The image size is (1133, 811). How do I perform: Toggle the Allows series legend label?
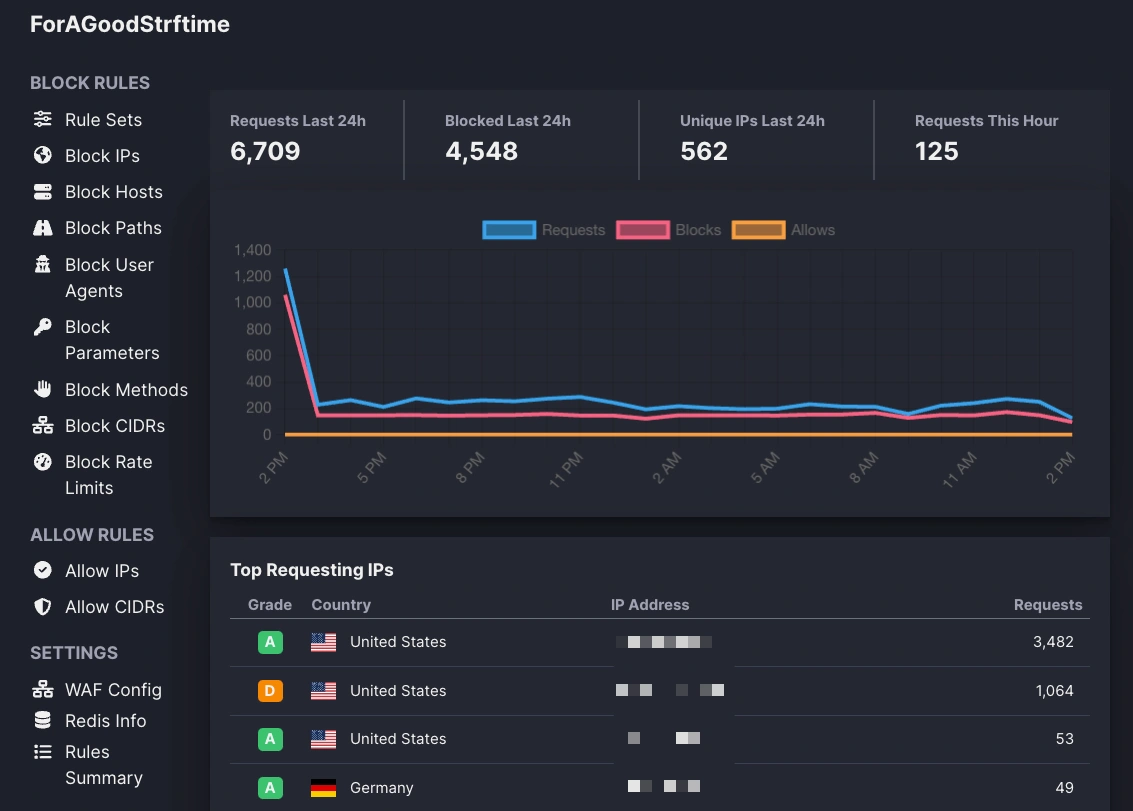pyautogui.click(x=813, y=230)
